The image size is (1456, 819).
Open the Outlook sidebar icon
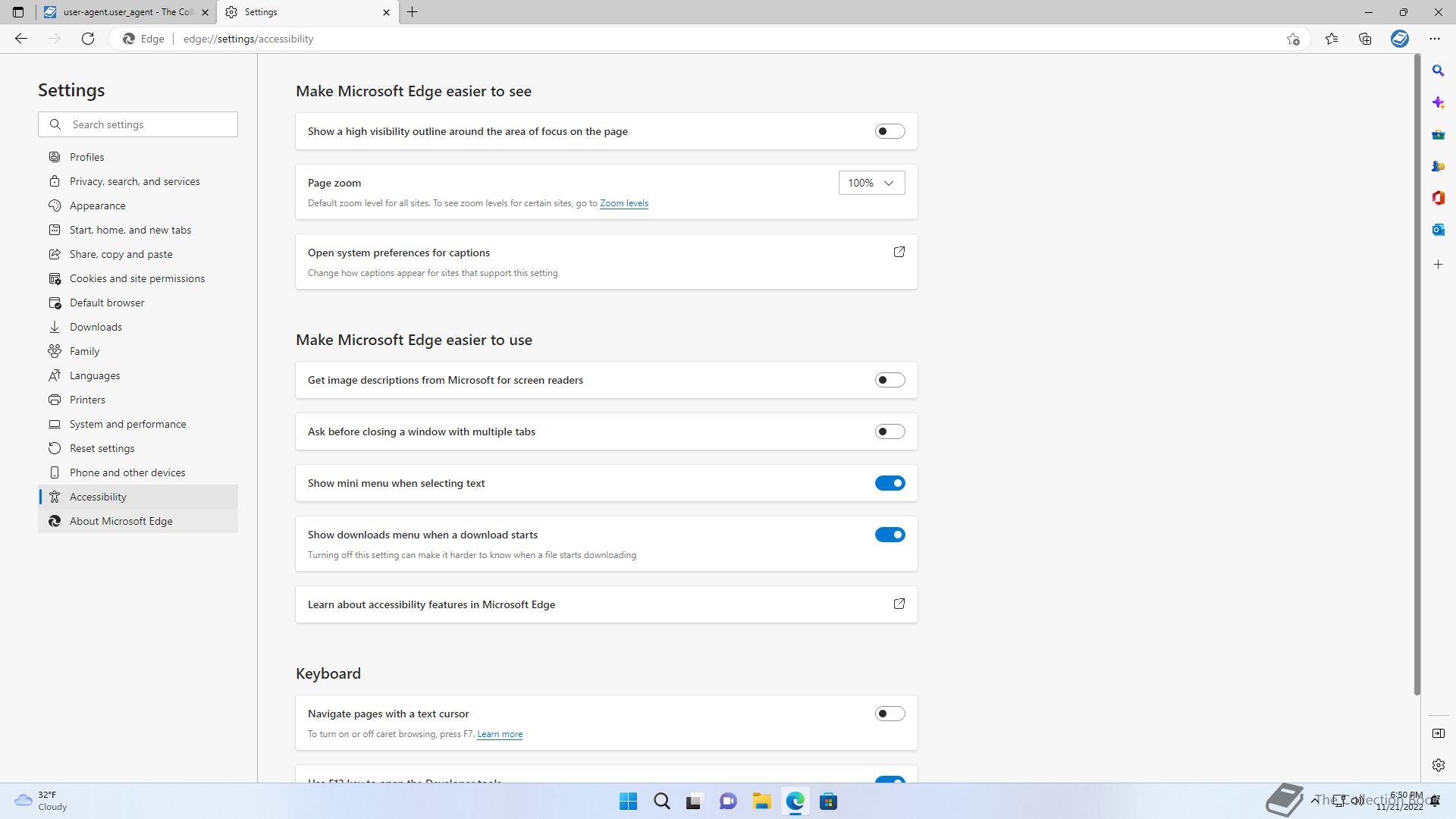(1438, 230)
